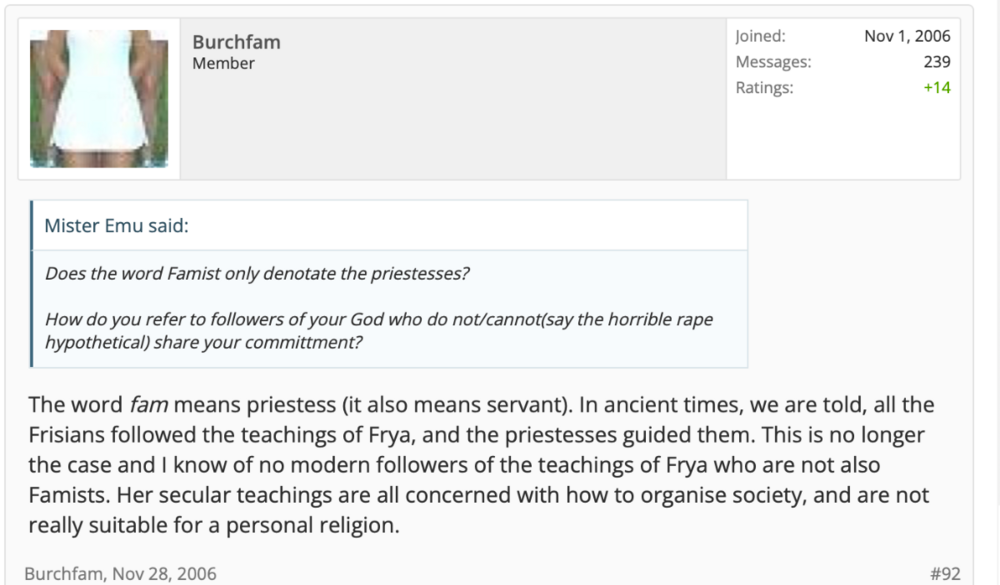The width and height of the screenshot is (1000, 585).
Task: Open the 'Mister Emu said:' quote header
Action: [116, 225]
